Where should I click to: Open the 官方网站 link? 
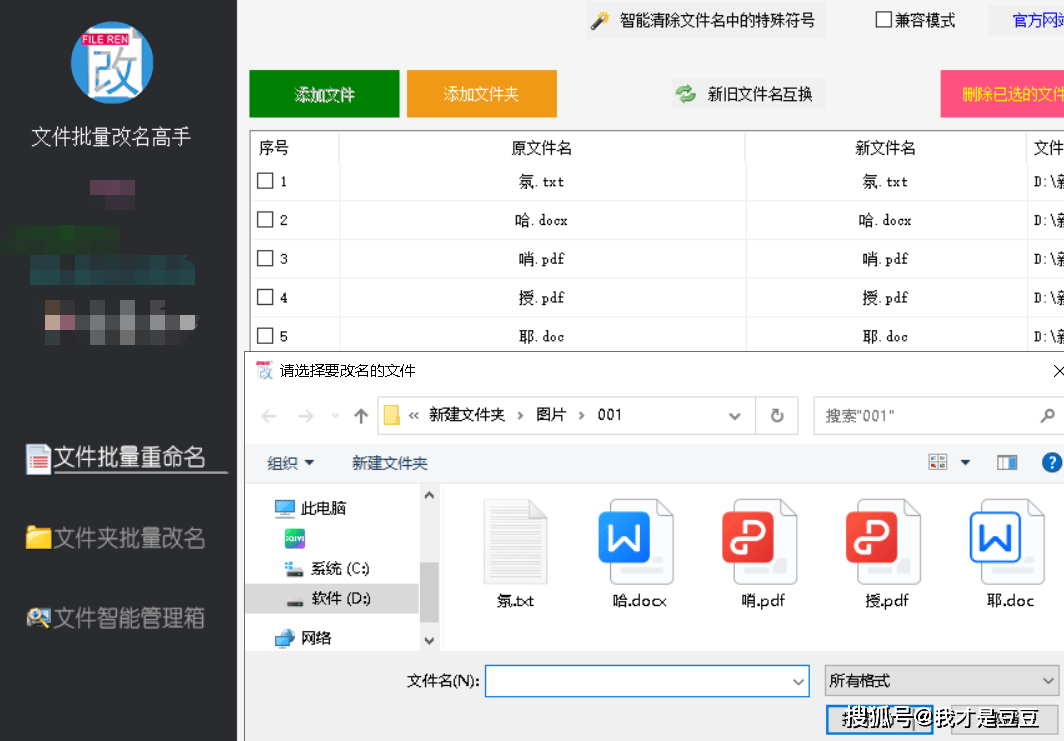[1038, 20]
